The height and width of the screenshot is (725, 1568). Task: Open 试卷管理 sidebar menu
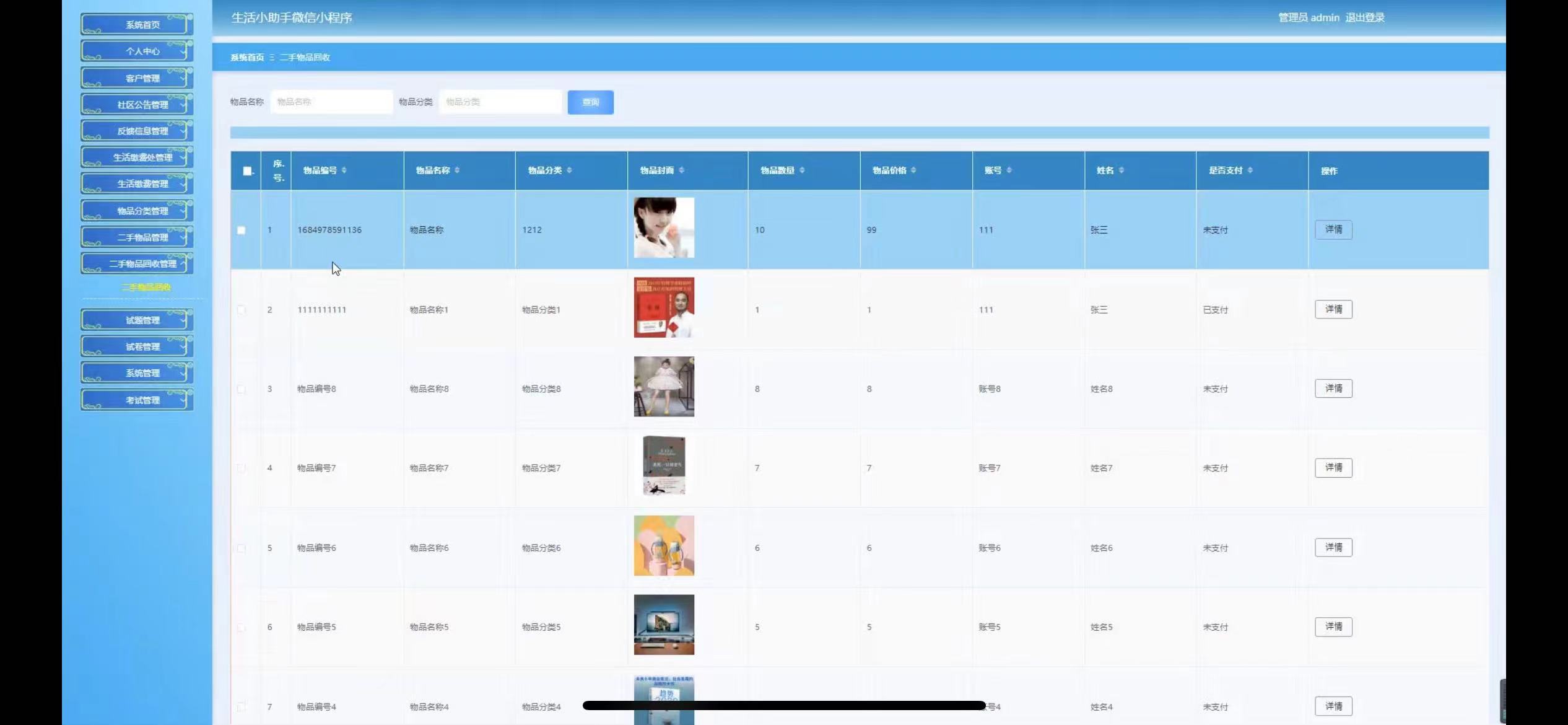[137, 347]
